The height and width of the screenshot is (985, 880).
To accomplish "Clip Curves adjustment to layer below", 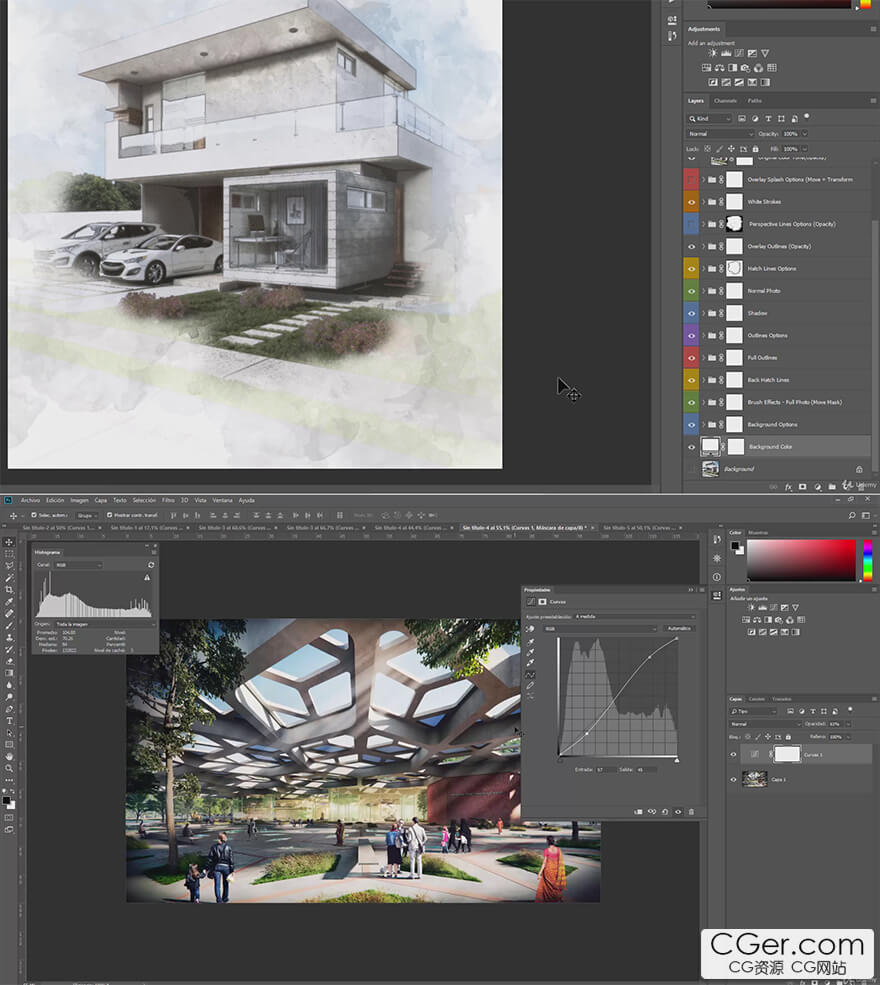I will [x=638, y=812].
